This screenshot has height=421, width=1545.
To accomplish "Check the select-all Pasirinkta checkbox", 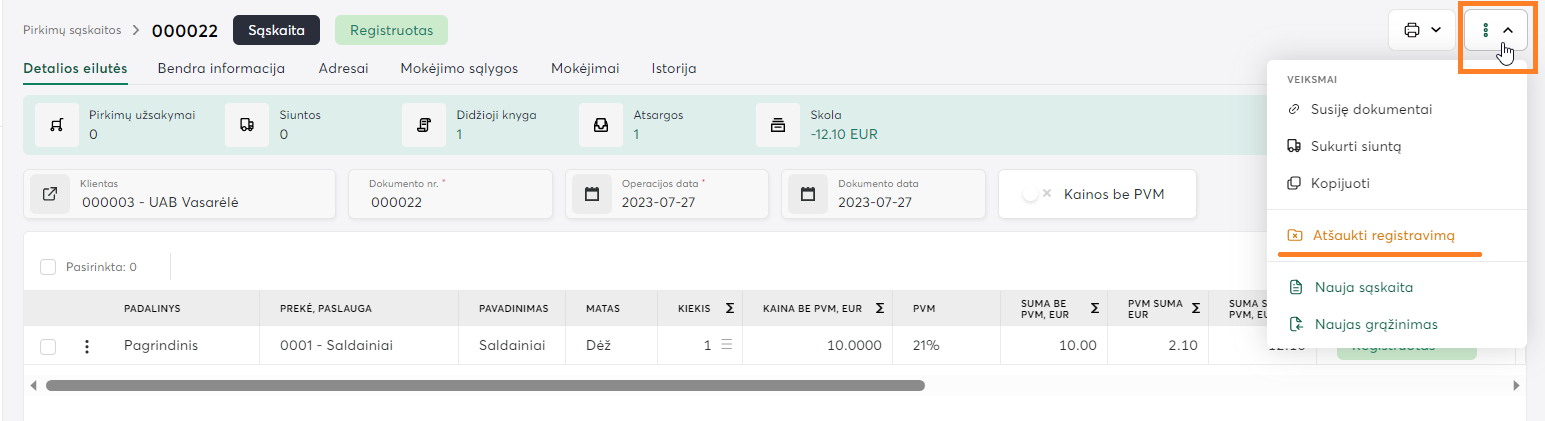I will [x=48, y=267].
